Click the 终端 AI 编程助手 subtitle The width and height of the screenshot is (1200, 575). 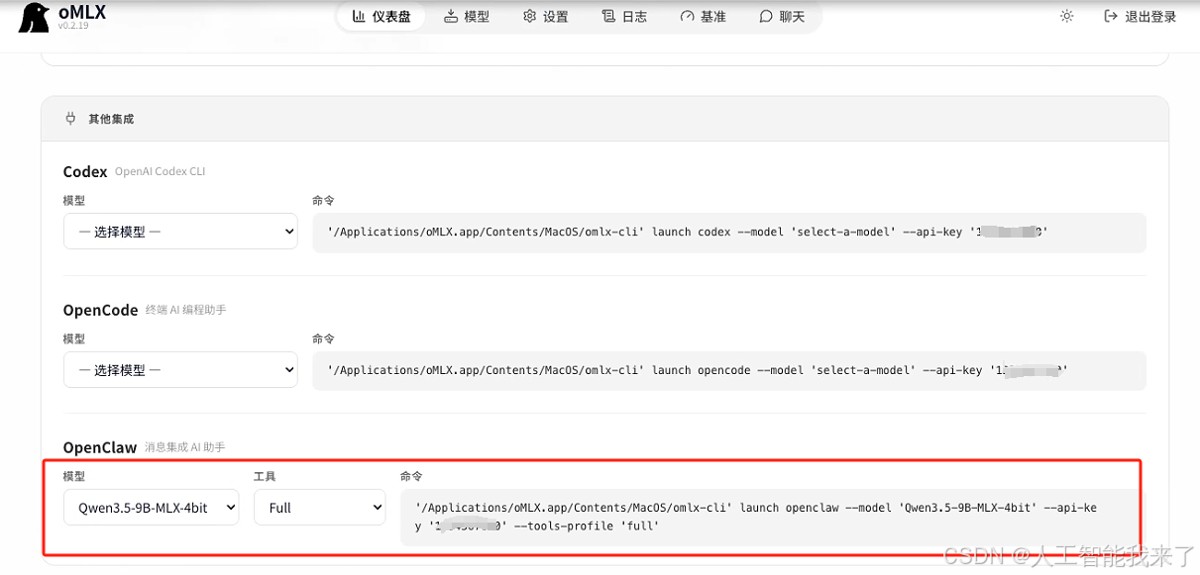[x=186, y=310]
